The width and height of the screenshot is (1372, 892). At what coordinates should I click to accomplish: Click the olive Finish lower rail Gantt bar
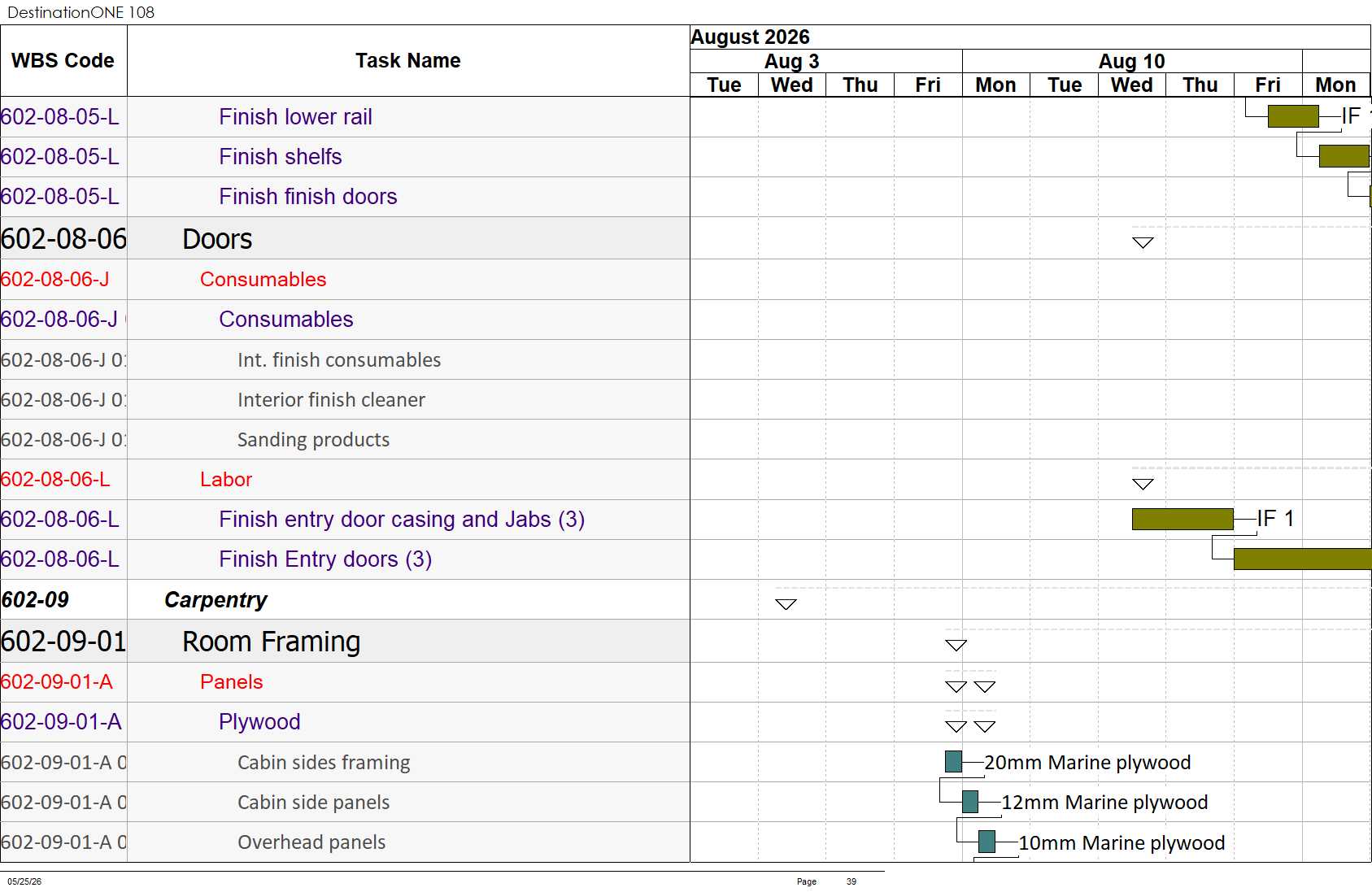1293,116
